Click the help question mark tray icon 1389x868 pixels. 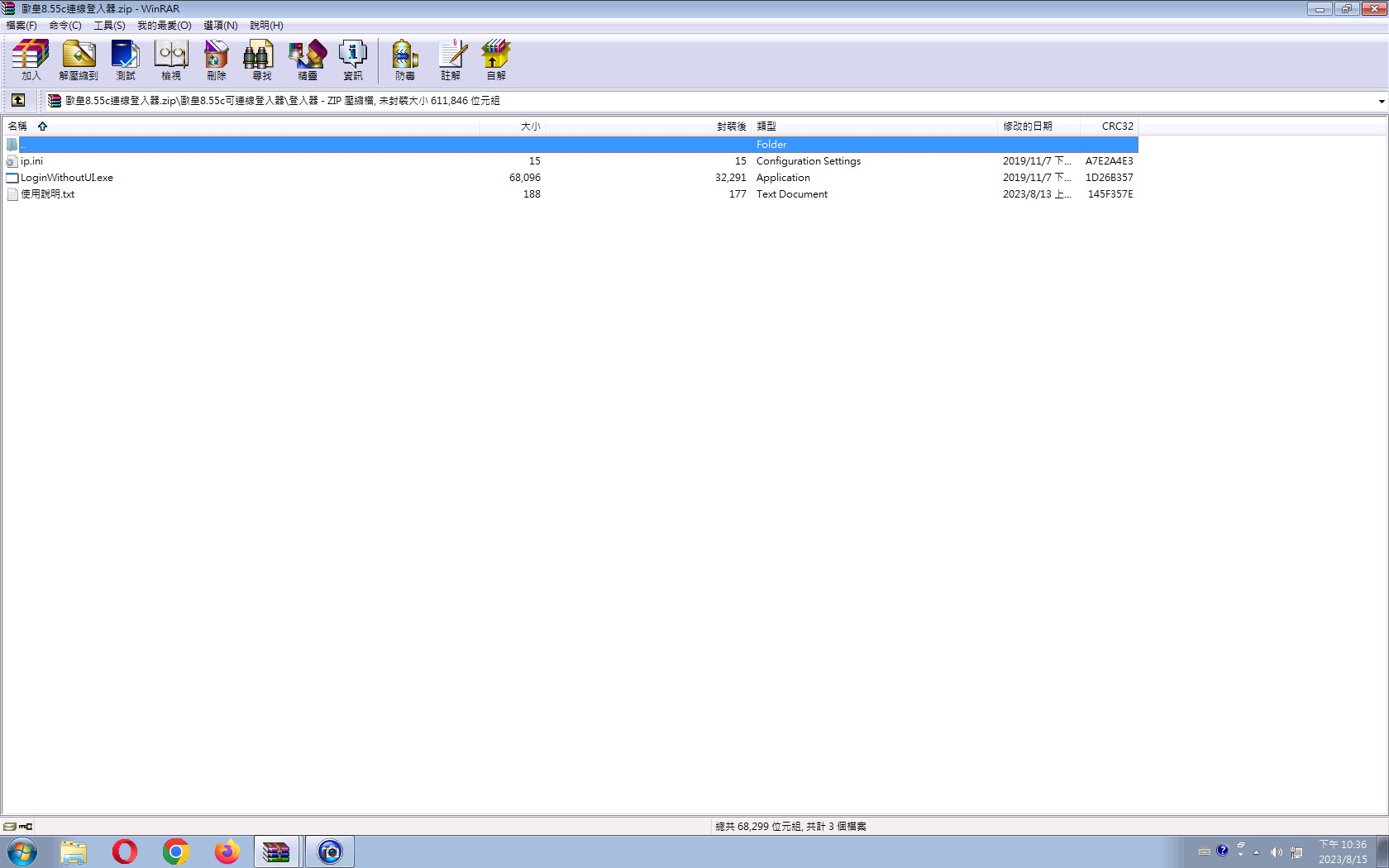tap(1223, 851)
